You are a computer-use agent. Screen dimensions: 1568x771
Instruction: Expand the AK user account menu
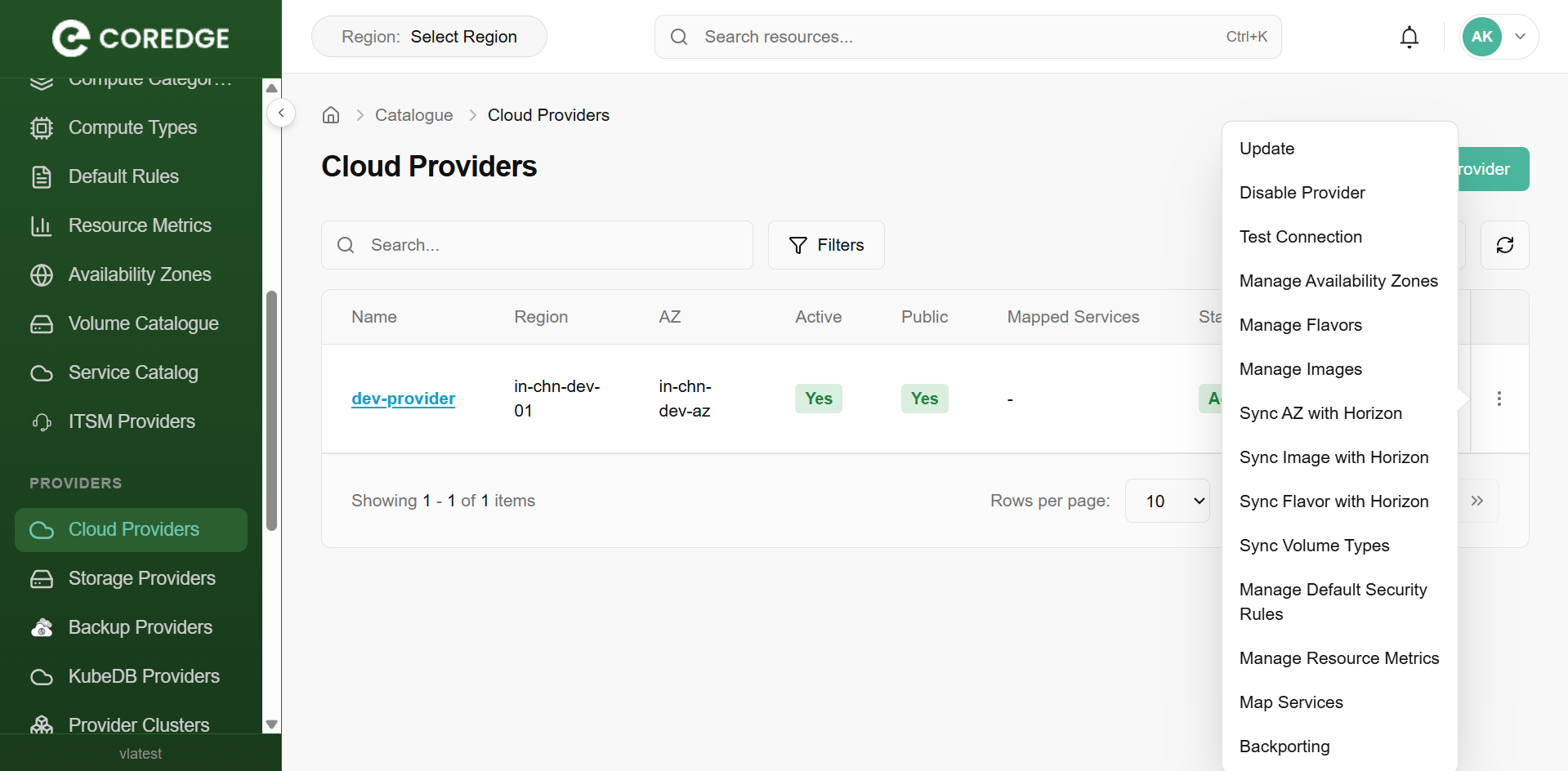tap(1499, 37)
